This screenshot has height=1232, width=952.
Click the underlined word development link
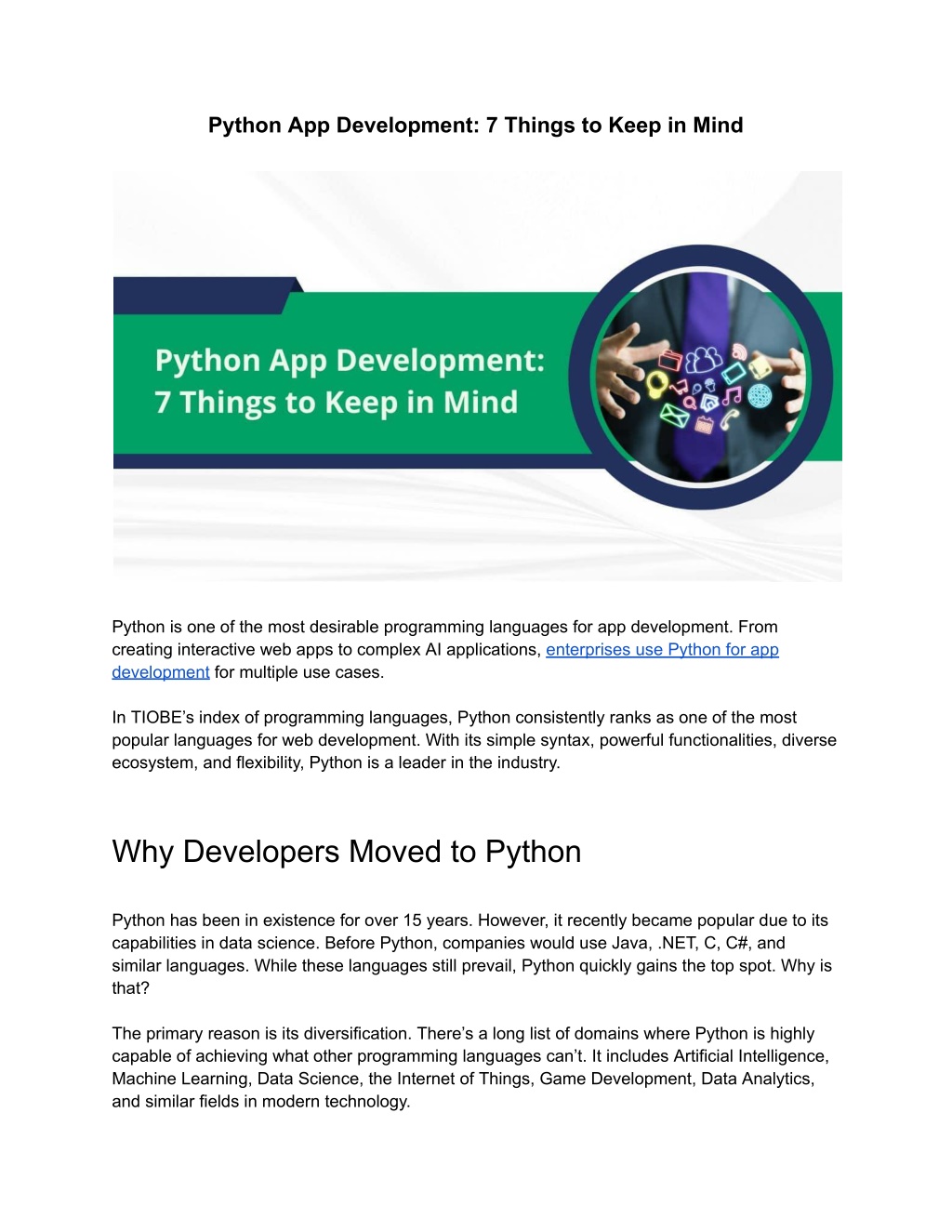(x=160, y=670)
